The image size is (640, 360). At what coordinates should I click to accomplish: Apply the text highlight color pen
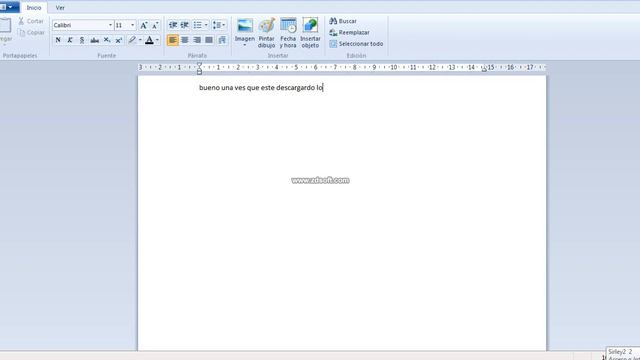(x=132, y=40)
